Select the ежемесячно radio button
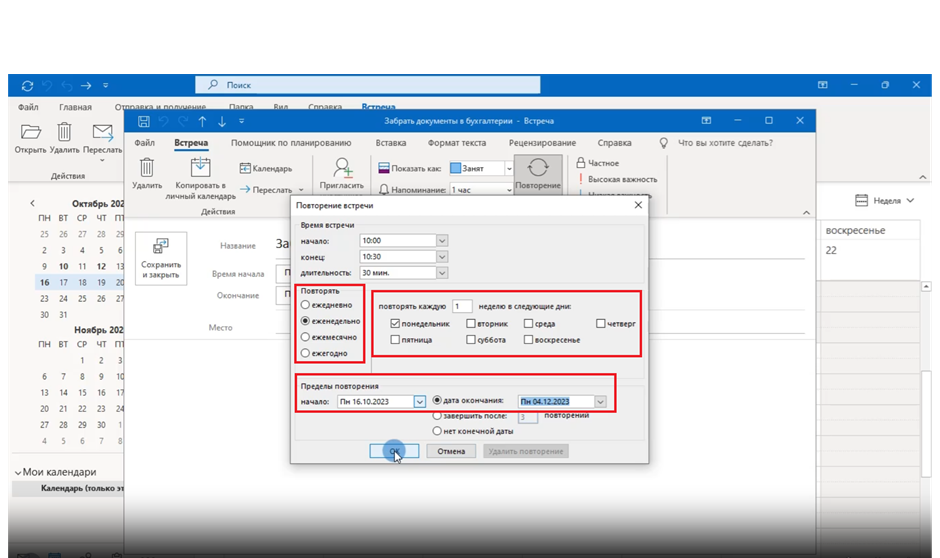This screenshot has height=558, width=940. [306, 337]
